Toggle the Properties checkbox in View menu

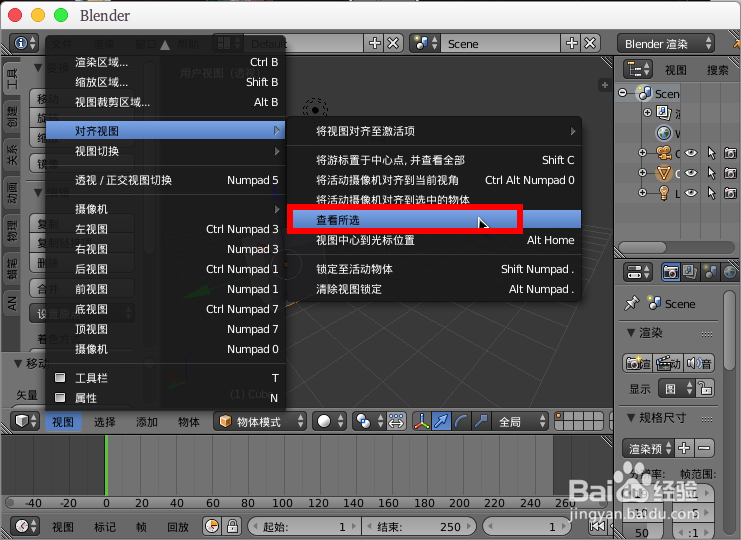[x=60, y=397]
